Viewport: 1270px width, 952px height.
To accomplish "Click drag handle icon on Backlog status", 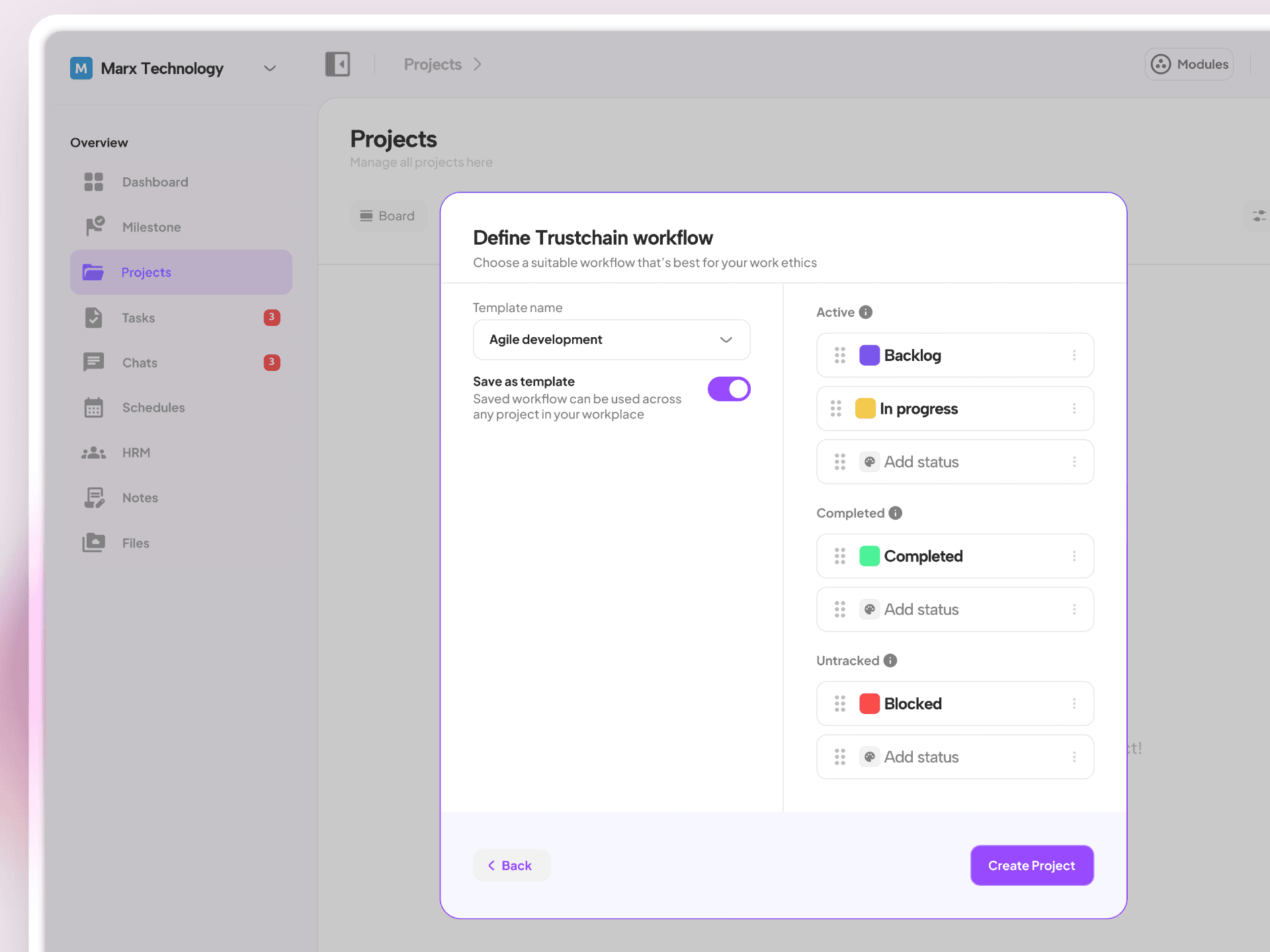I will pos(839,356).
